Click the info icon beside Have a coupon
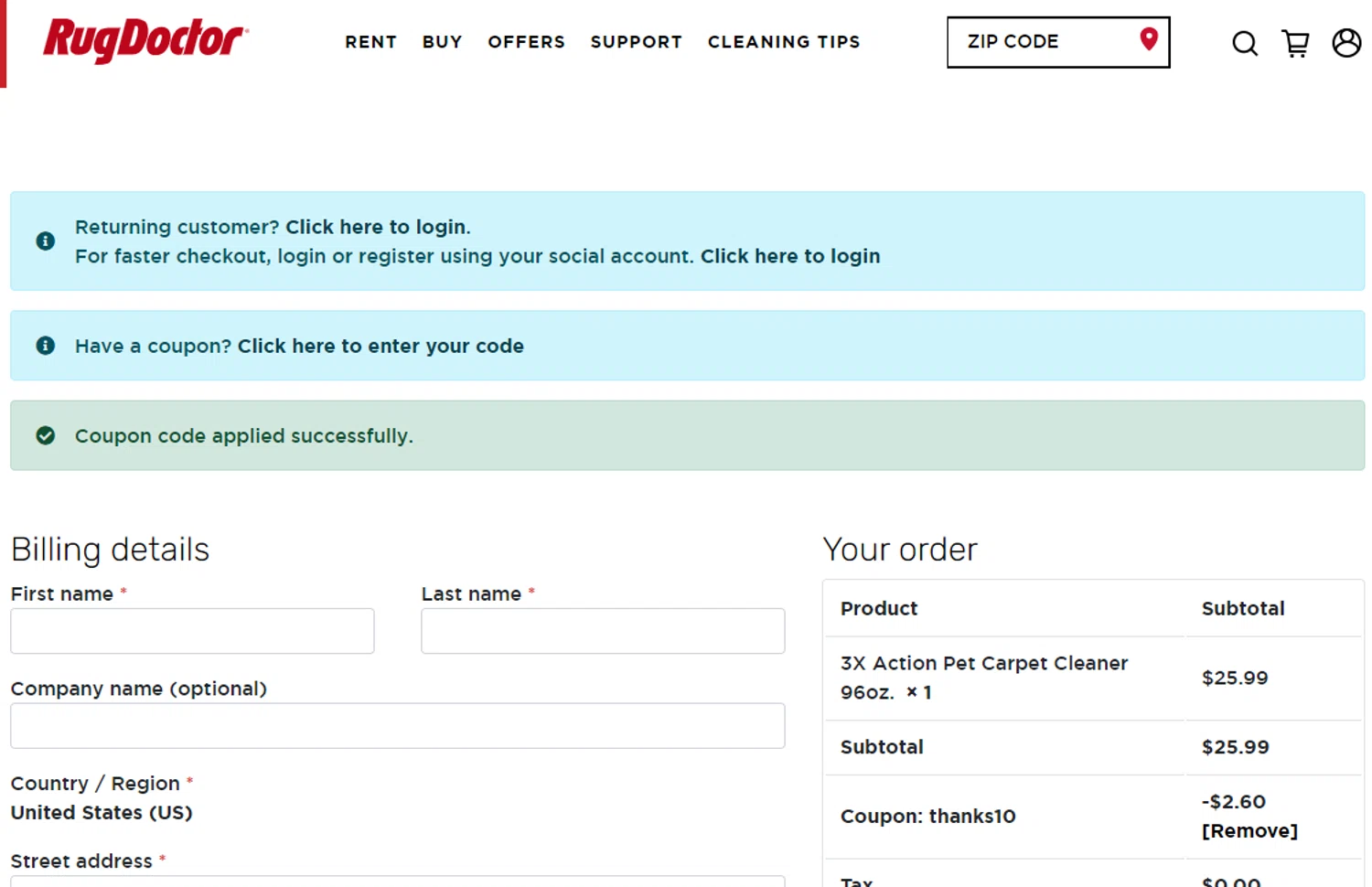Viewport: 1372px width, 887px height. (x=45, y=346)
